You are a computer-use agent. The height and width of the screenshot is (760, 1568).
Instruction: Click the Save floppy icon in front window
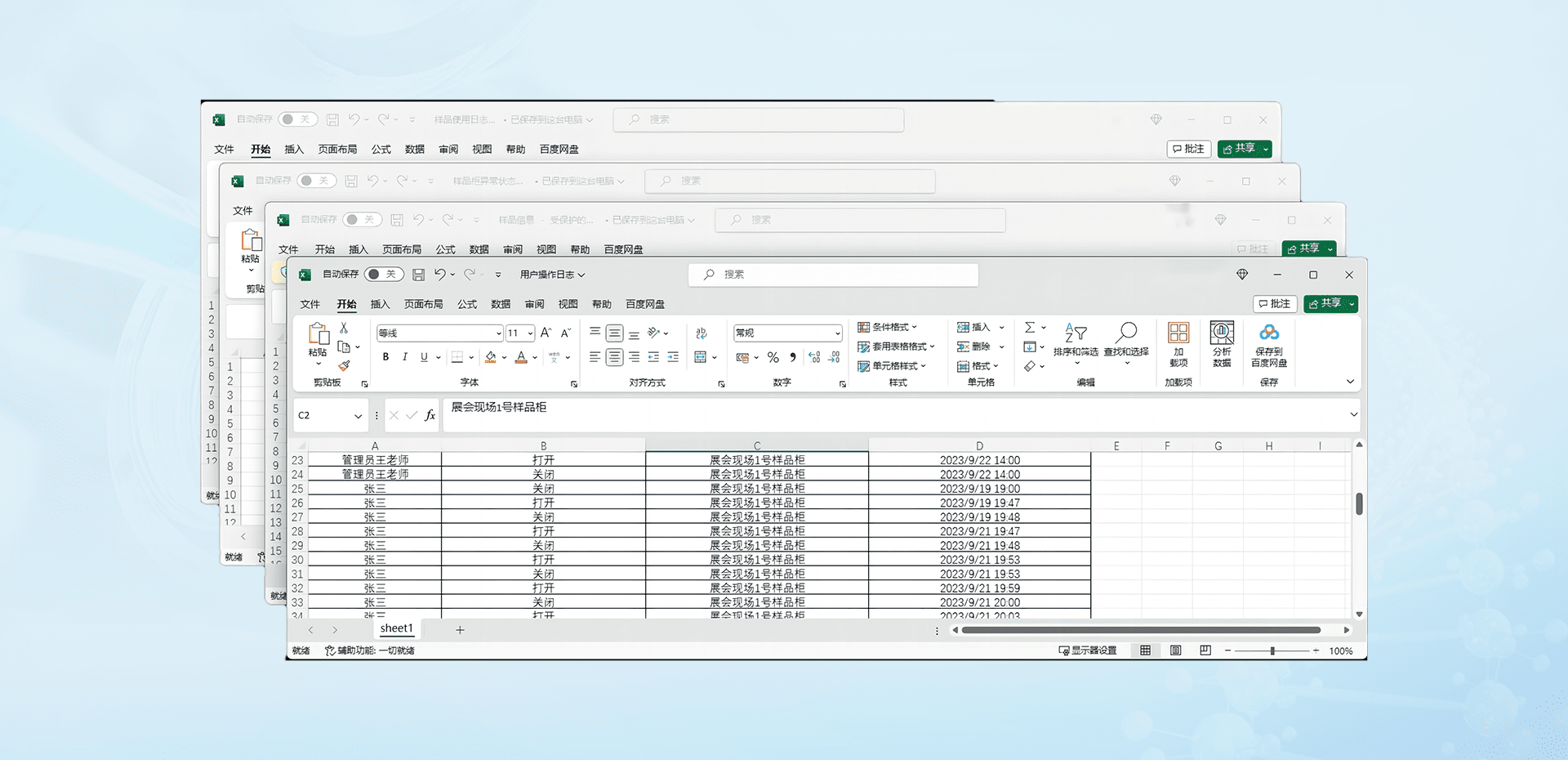click(x=418, y=275)
